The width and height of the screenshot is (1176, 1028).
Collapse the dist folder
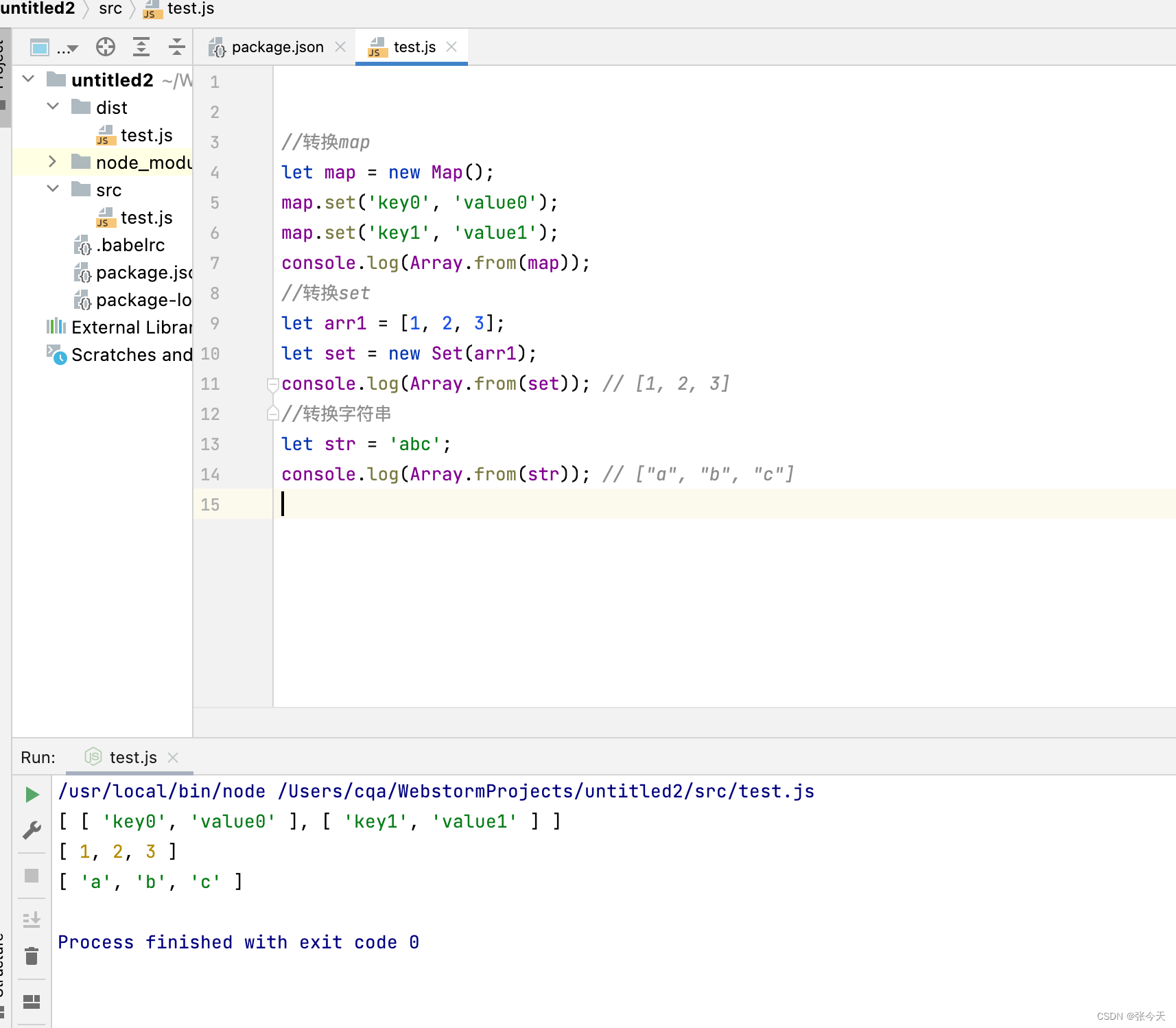(53, 106)
